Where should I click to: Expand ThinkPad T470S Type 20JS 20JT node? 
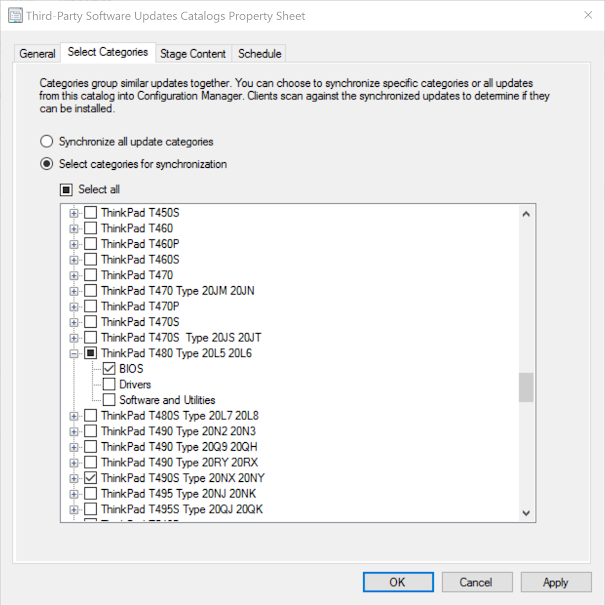click(x=74, y=338)
